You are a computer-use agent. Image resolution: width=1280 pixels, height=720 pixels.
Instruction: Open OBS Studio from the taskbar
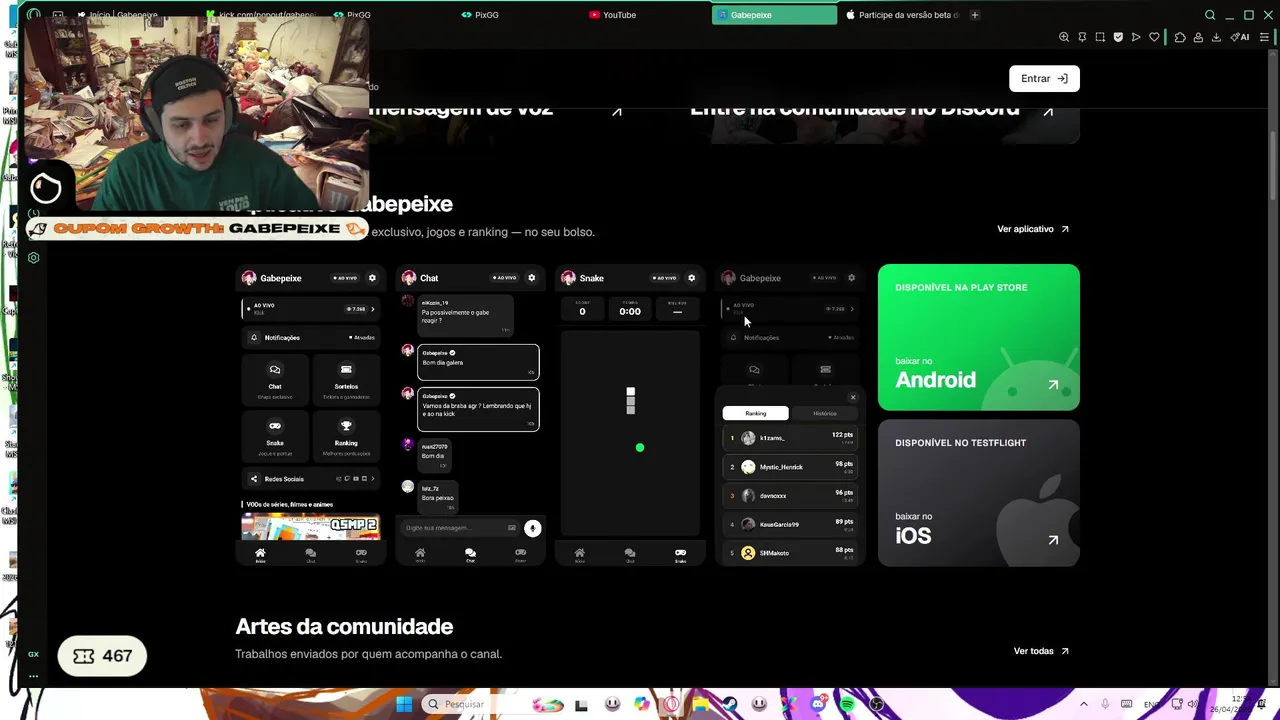point(877,704)
